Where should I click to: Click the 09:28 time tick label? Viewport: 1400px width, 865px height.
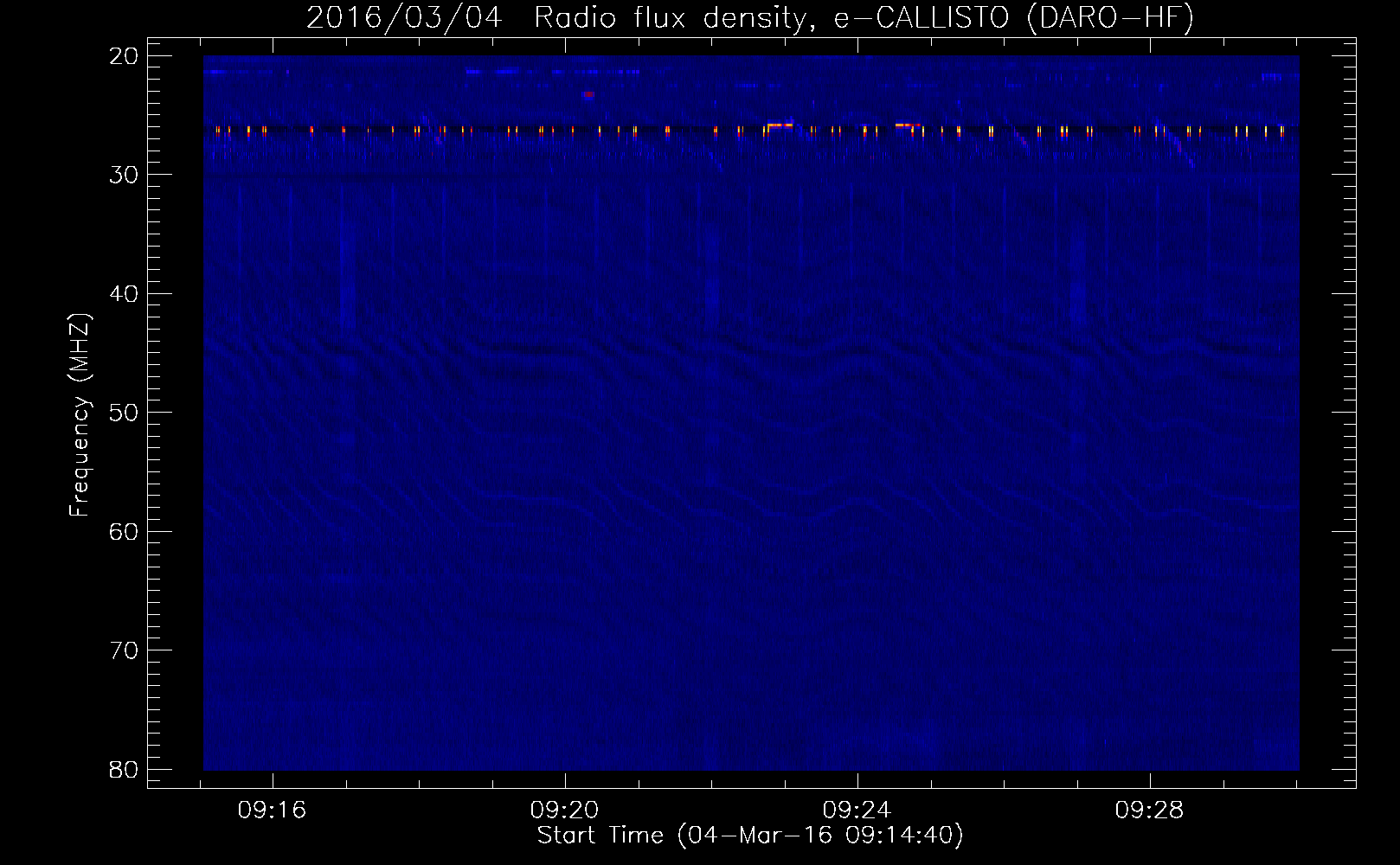click(1149, 811)
